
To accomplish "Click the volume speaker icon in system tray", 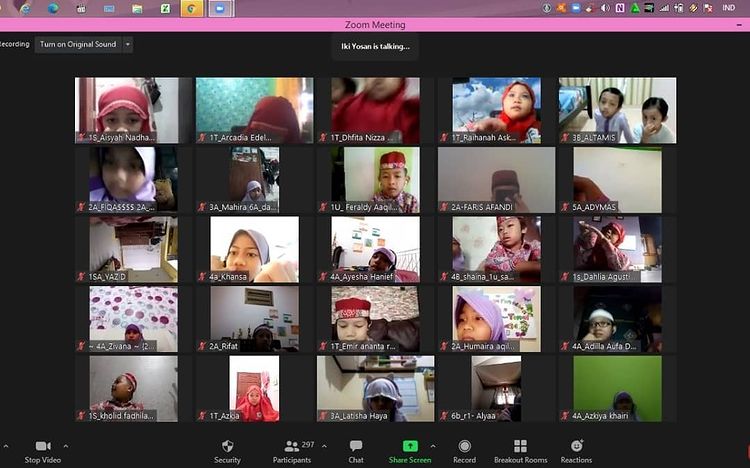I will click(606, 8).
